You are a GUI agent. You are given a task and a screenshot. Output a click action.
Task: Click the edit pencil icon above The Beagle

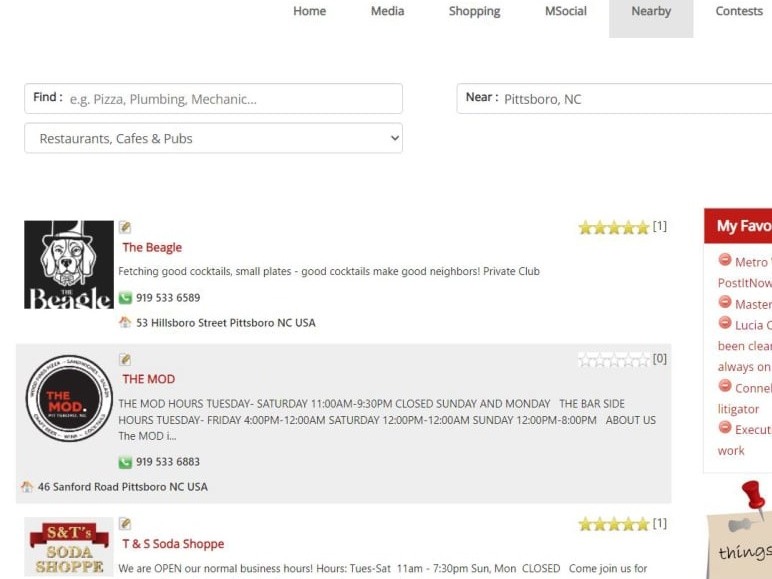(x=125, y=227)
